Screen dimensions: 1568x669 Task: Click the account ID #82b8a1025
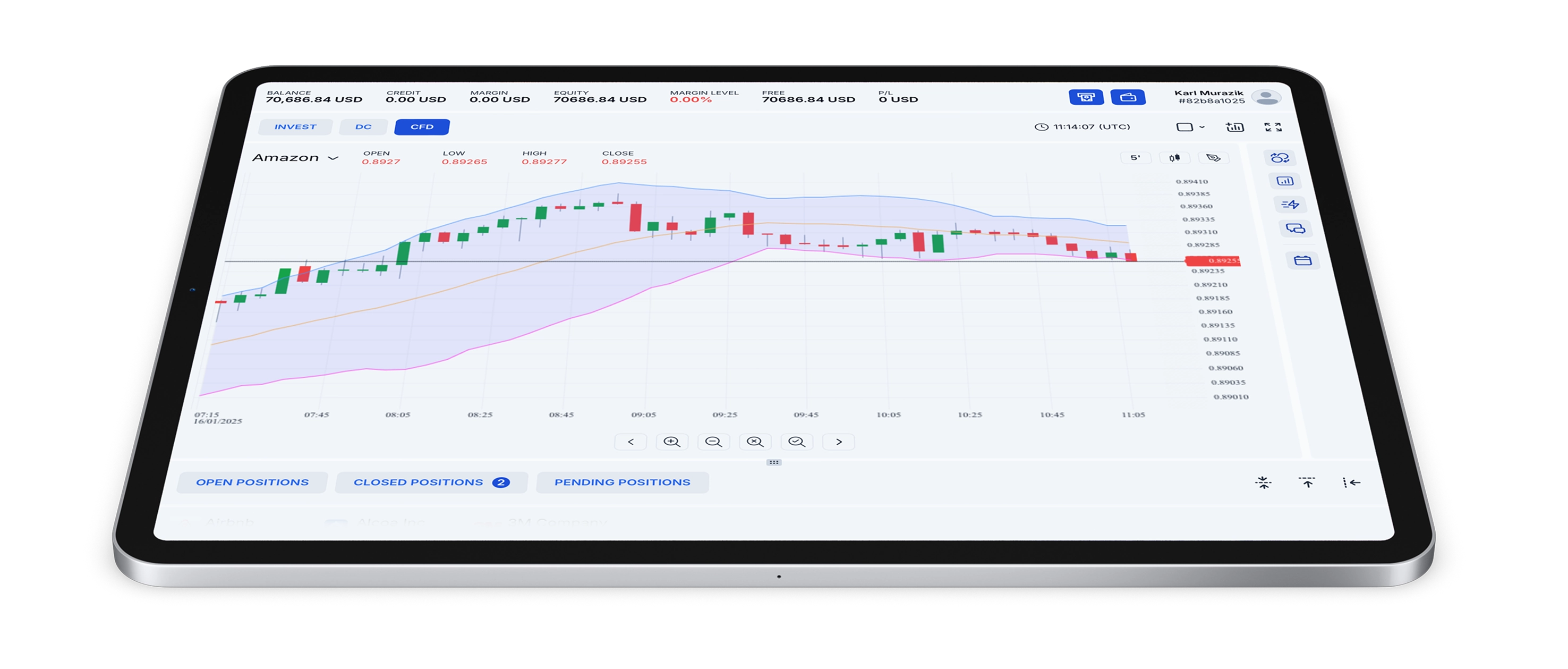[1211, 101]
